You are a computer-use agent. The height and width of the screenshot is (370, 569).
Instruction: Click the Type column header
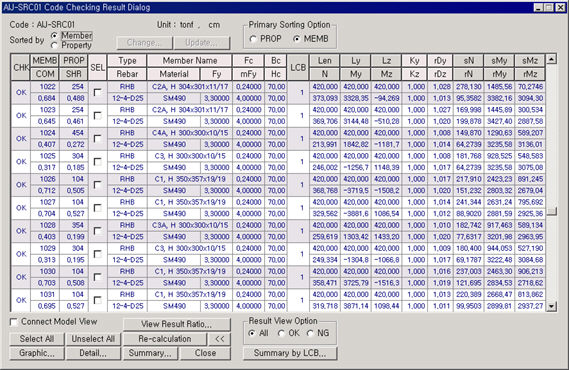127,61
